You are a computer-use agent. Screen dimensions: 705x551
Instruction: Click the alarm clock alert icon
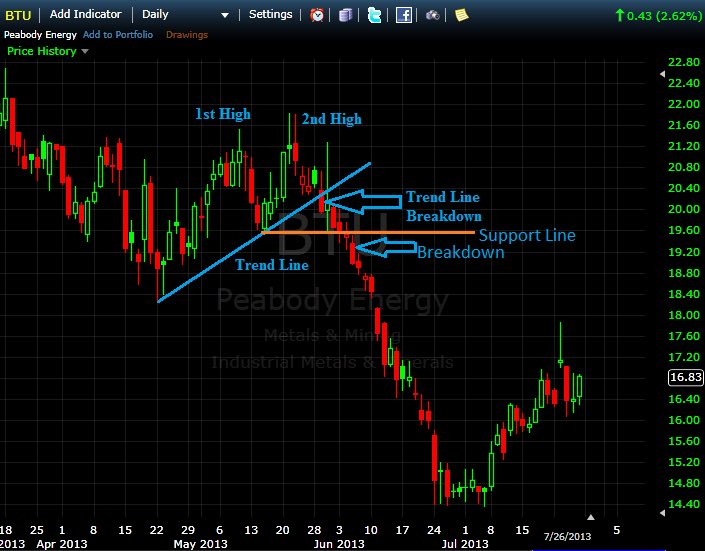tap(317, 15)
